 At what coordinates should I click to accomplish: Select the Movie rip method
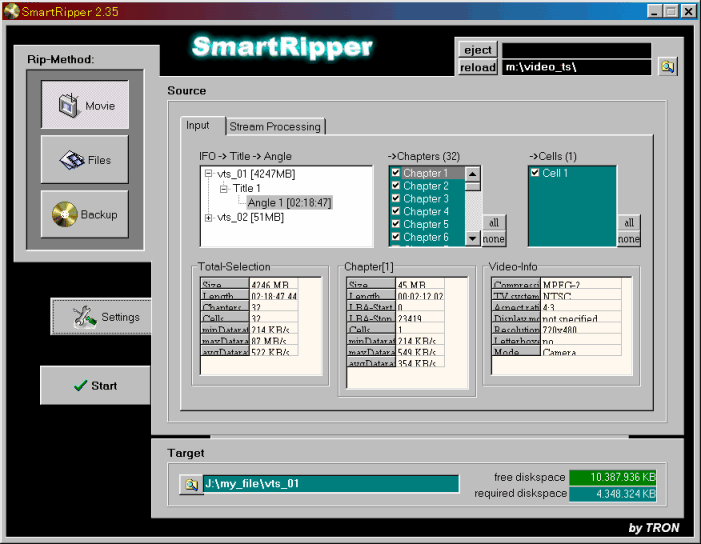click(85, 105)
